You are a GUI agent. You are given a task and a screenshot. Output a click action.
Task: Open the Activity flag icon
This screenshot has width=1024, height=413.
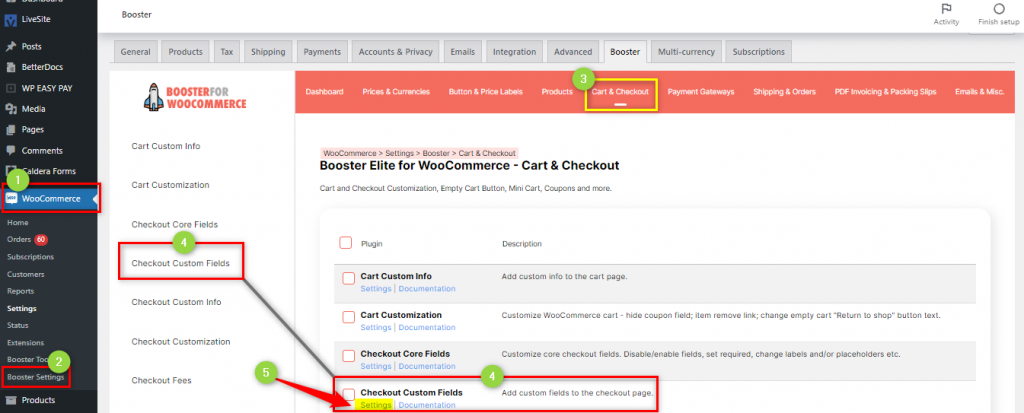point(946,8)
